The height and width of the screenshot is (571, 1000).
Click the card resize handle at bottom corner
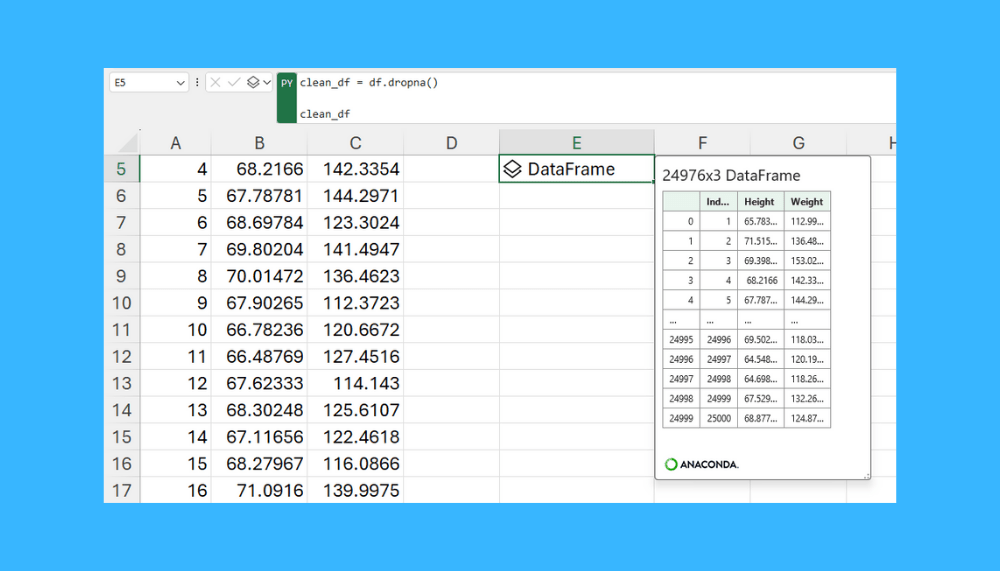click(866, 476)
